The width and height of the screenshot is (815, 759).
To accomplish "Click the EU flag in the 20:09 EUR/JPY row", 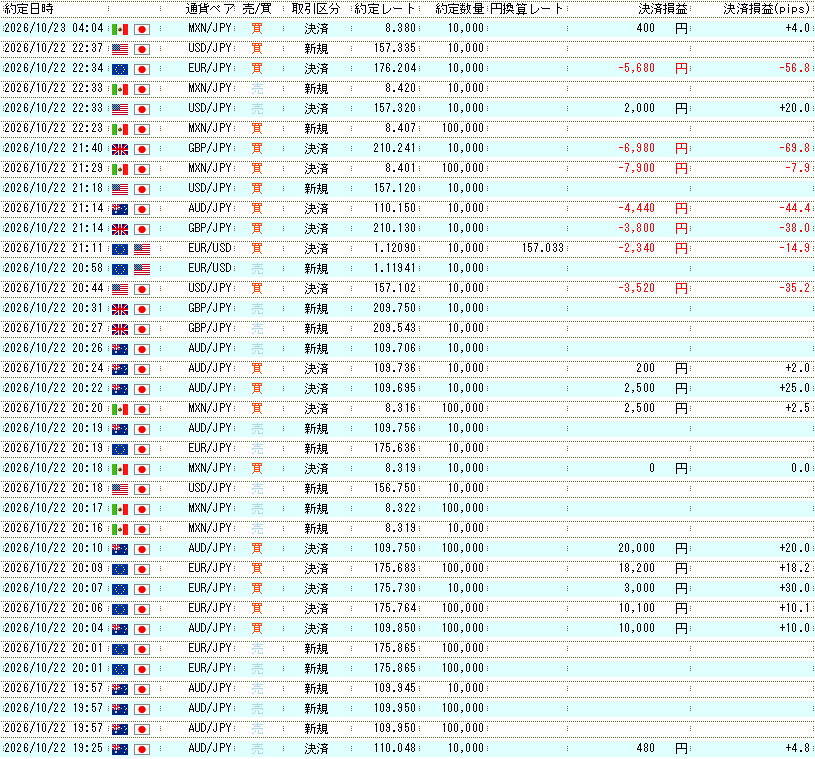I will coord(120,569).
